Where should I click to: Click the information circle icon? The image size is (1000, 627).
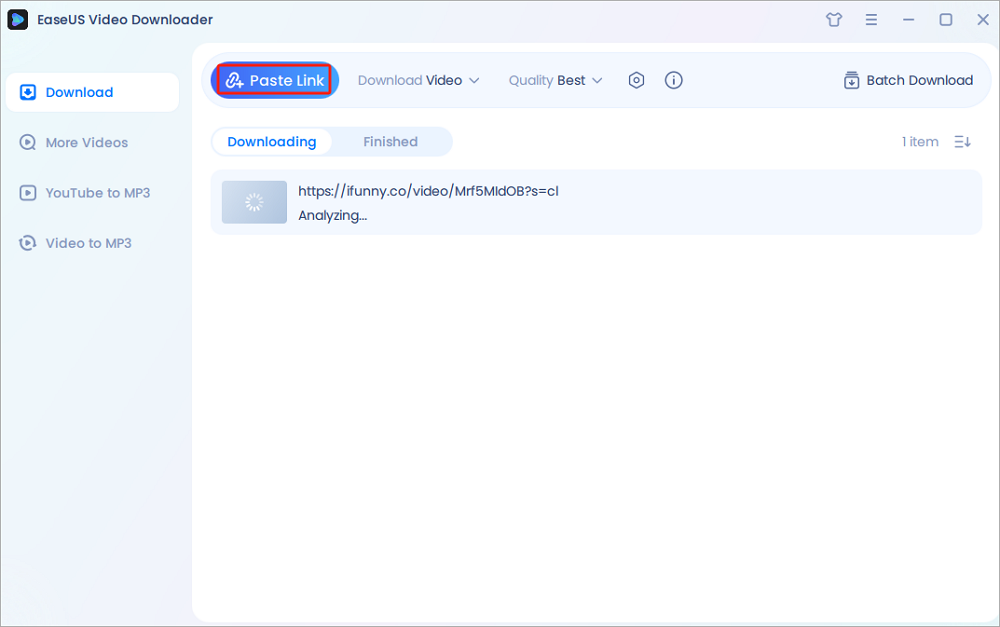tap(673, 80)
